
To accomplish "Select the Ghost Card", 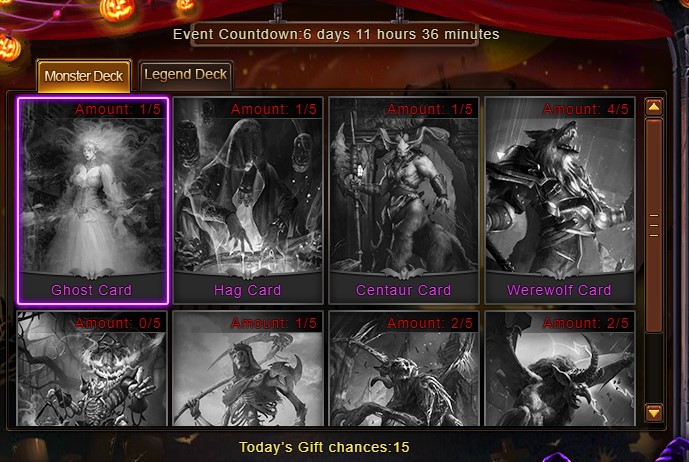I will [93, 201].
